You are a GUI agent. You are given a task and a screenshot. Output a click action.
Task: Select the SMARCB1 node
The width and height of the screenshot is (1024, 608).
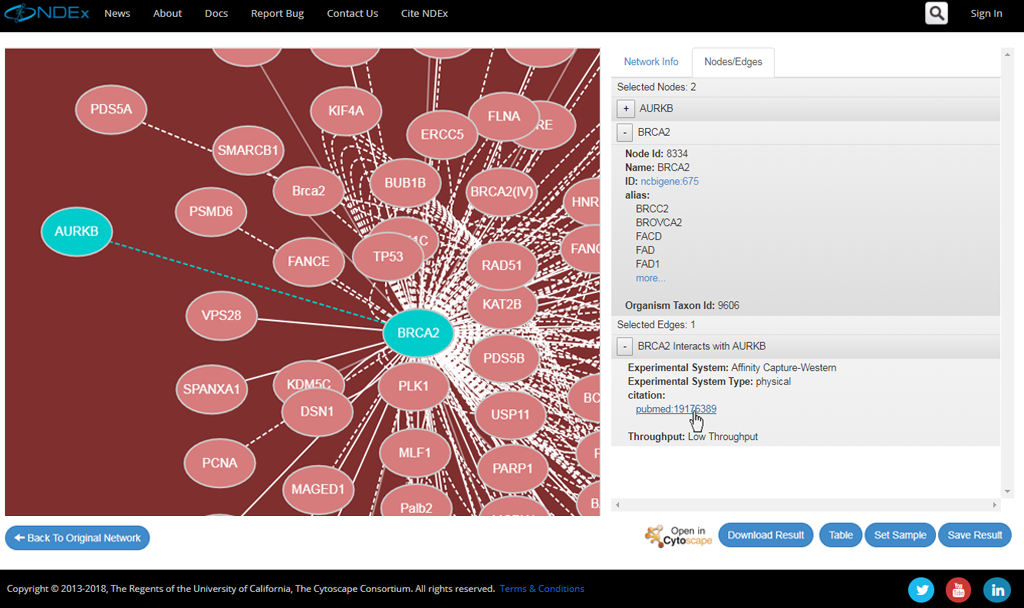coord(248,150)
